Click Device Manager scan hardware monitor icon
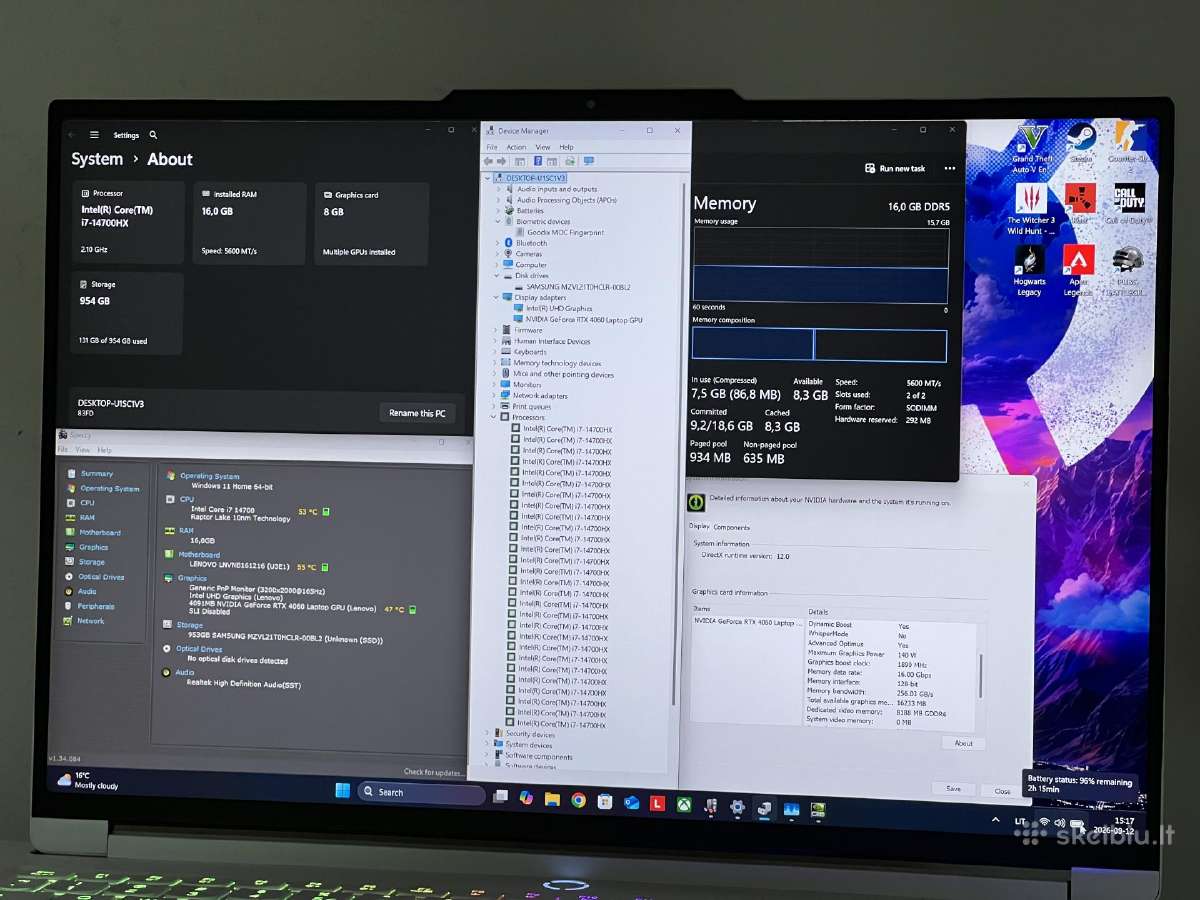Image resolution: width=1200 pixels, height=900 pixels. pyautogui.click(x=588, y=160)
